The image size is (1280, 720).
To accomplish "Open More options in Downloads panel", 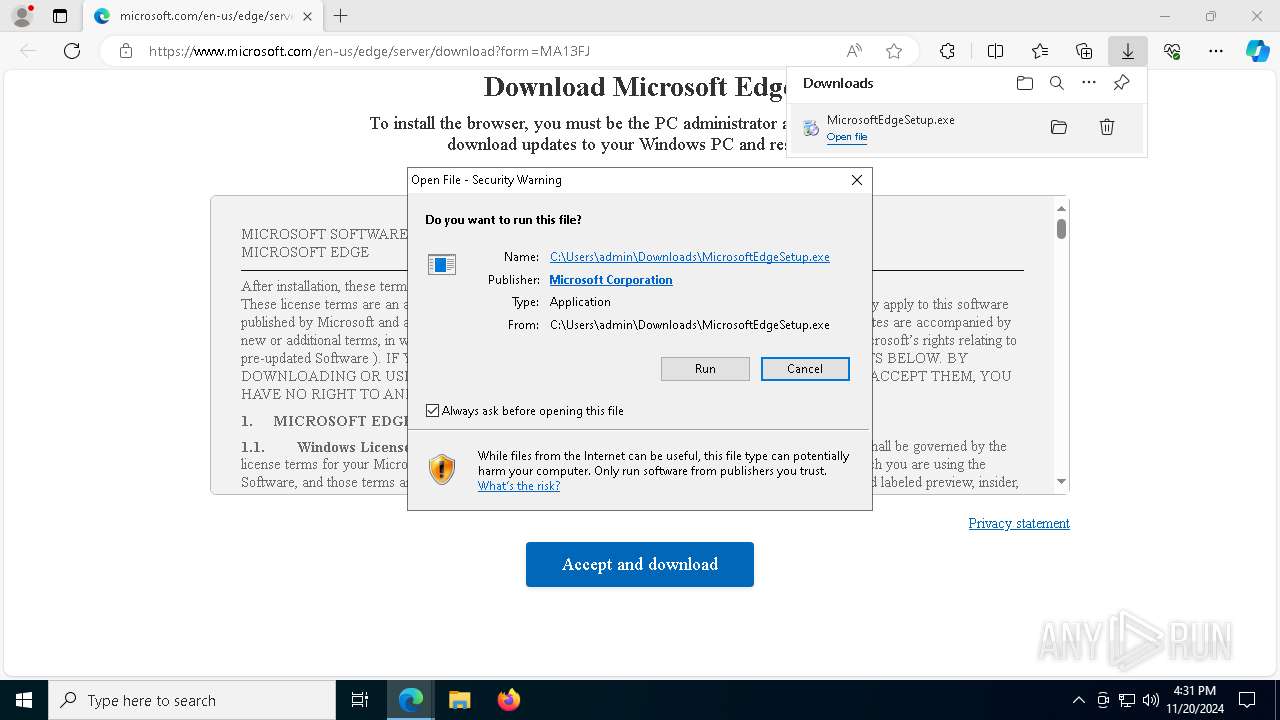I will coord(1089,83).
